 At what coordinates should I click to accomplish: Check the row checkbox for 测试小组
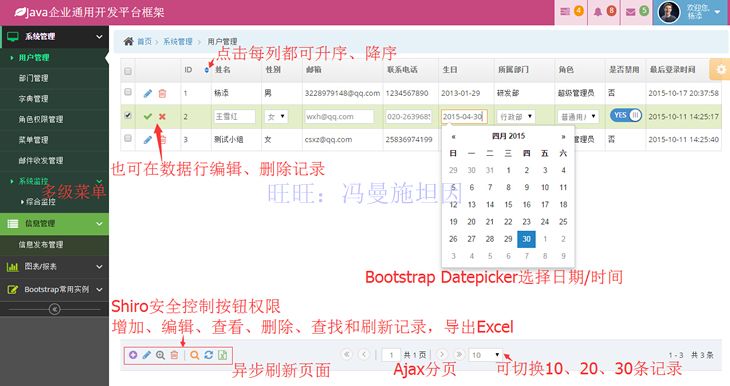click(128, 138)
